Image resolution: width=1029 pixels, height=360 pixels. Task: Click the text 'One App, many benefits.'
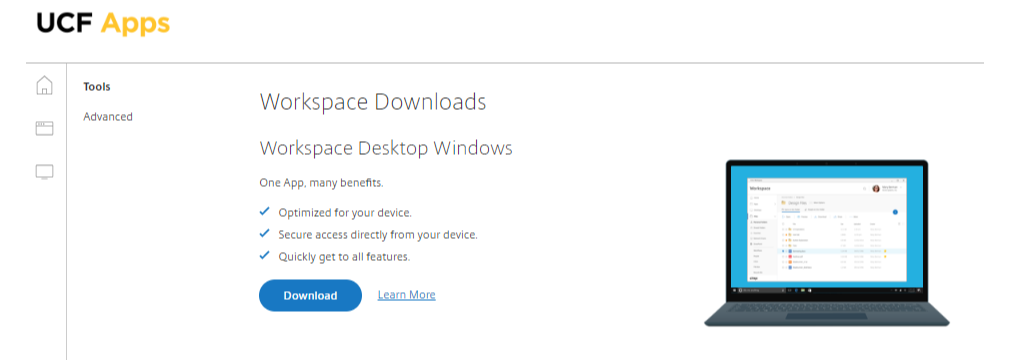point(322,183)
